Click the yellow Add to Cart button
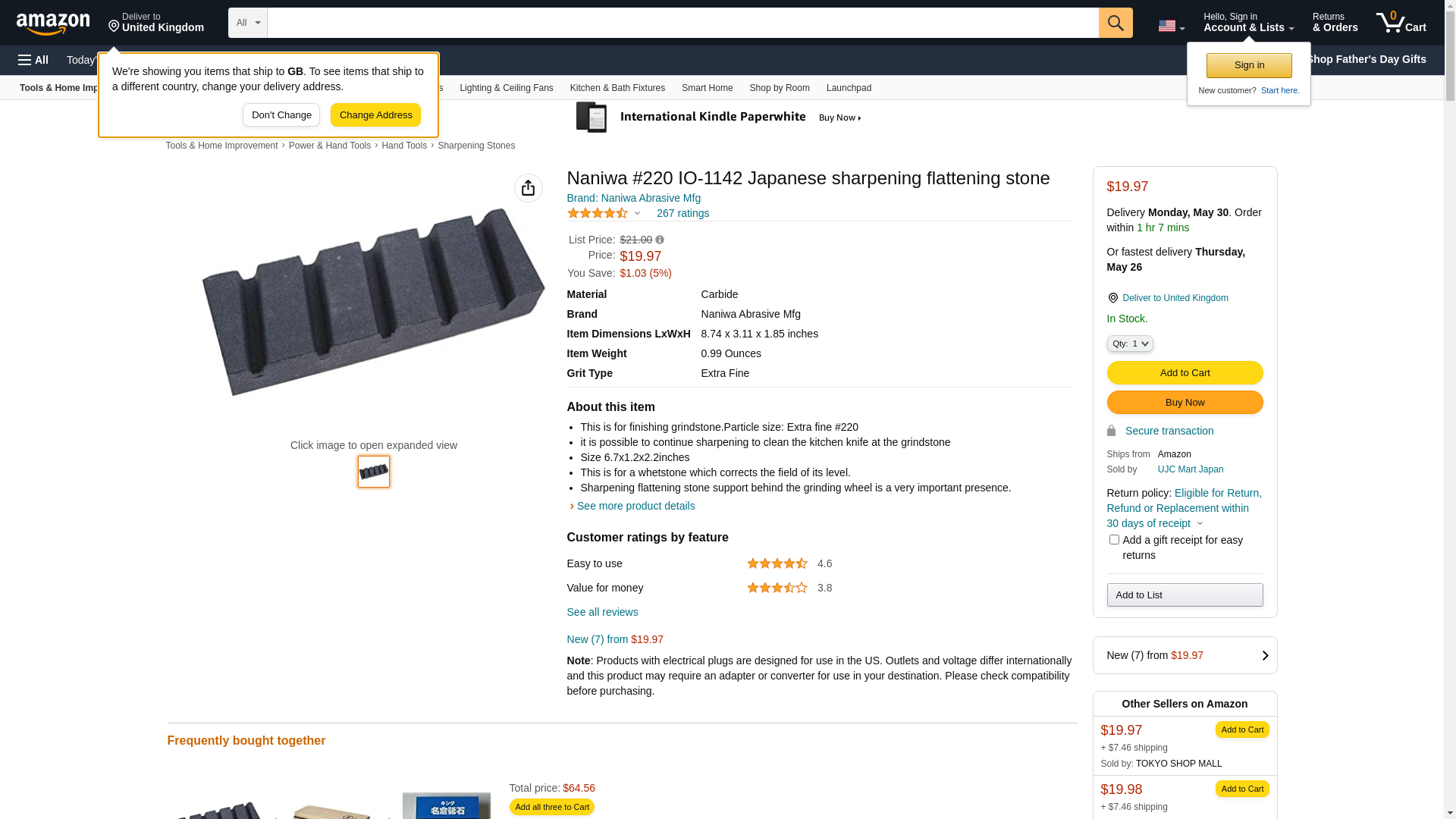The image size is (1456, 819). (1185, 373)
